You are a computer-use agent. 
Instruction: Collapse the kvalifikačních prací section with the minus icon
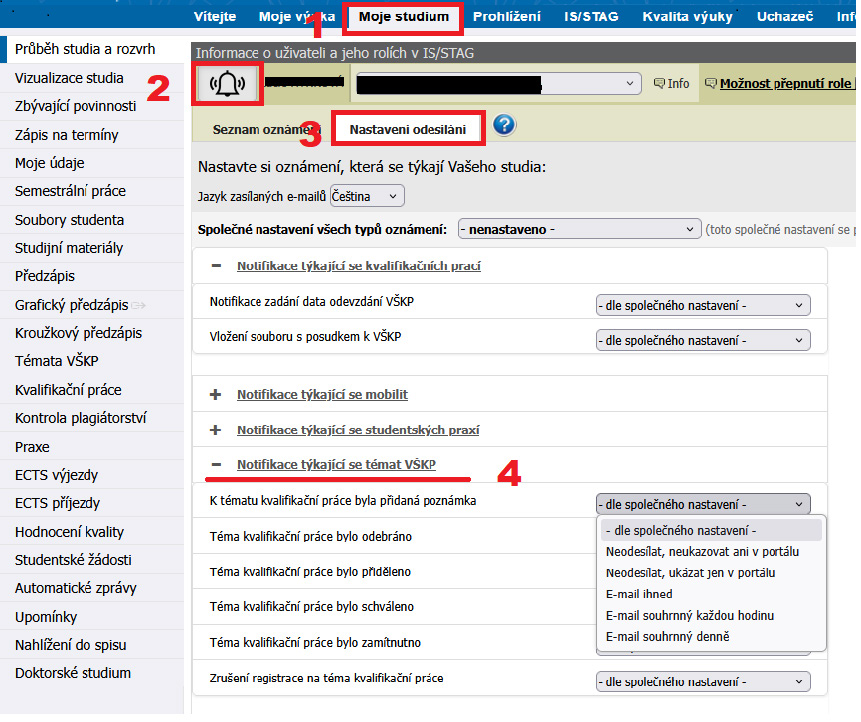coord(215,266)
